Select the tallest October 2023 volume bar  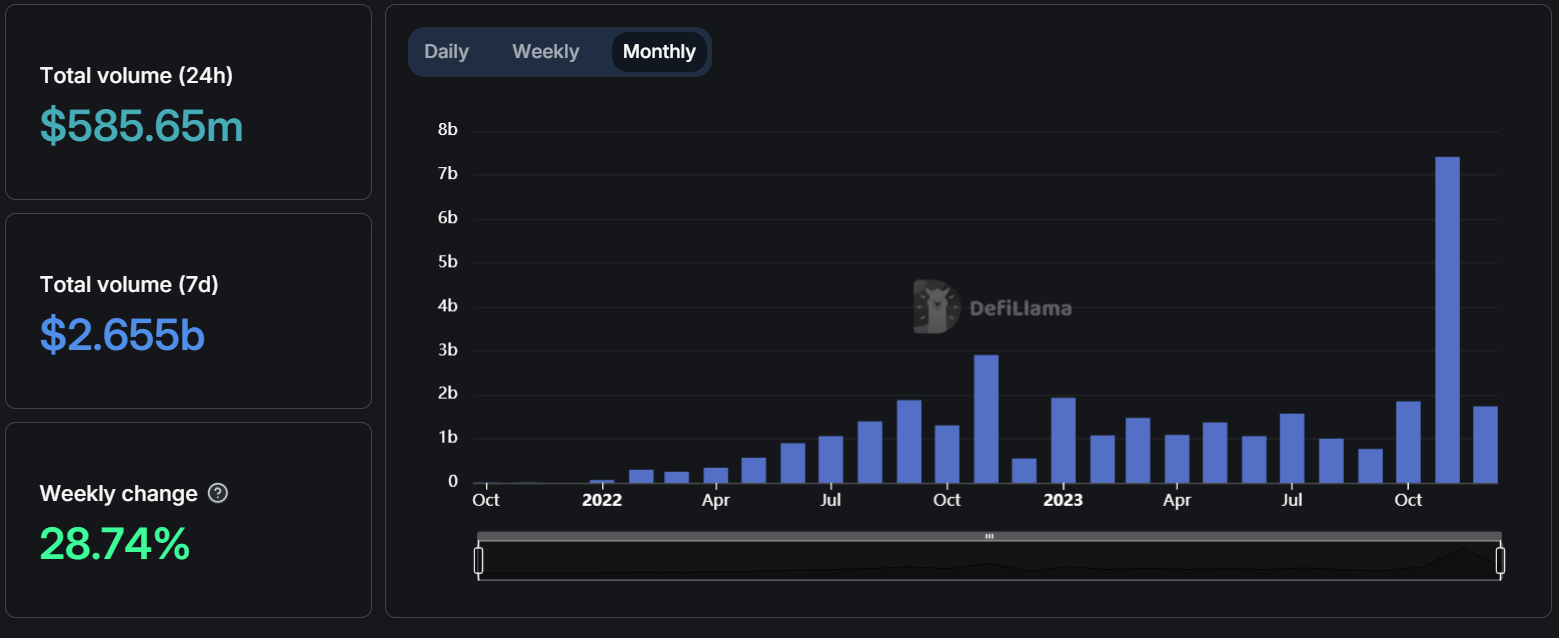(1447, 320)
